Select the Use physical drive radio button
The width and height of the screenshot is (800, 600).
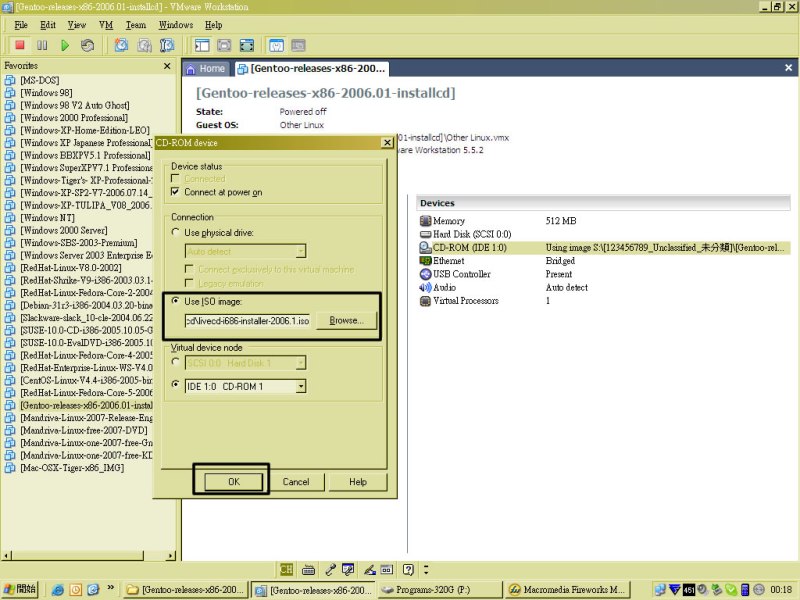[x=175, y=232]
